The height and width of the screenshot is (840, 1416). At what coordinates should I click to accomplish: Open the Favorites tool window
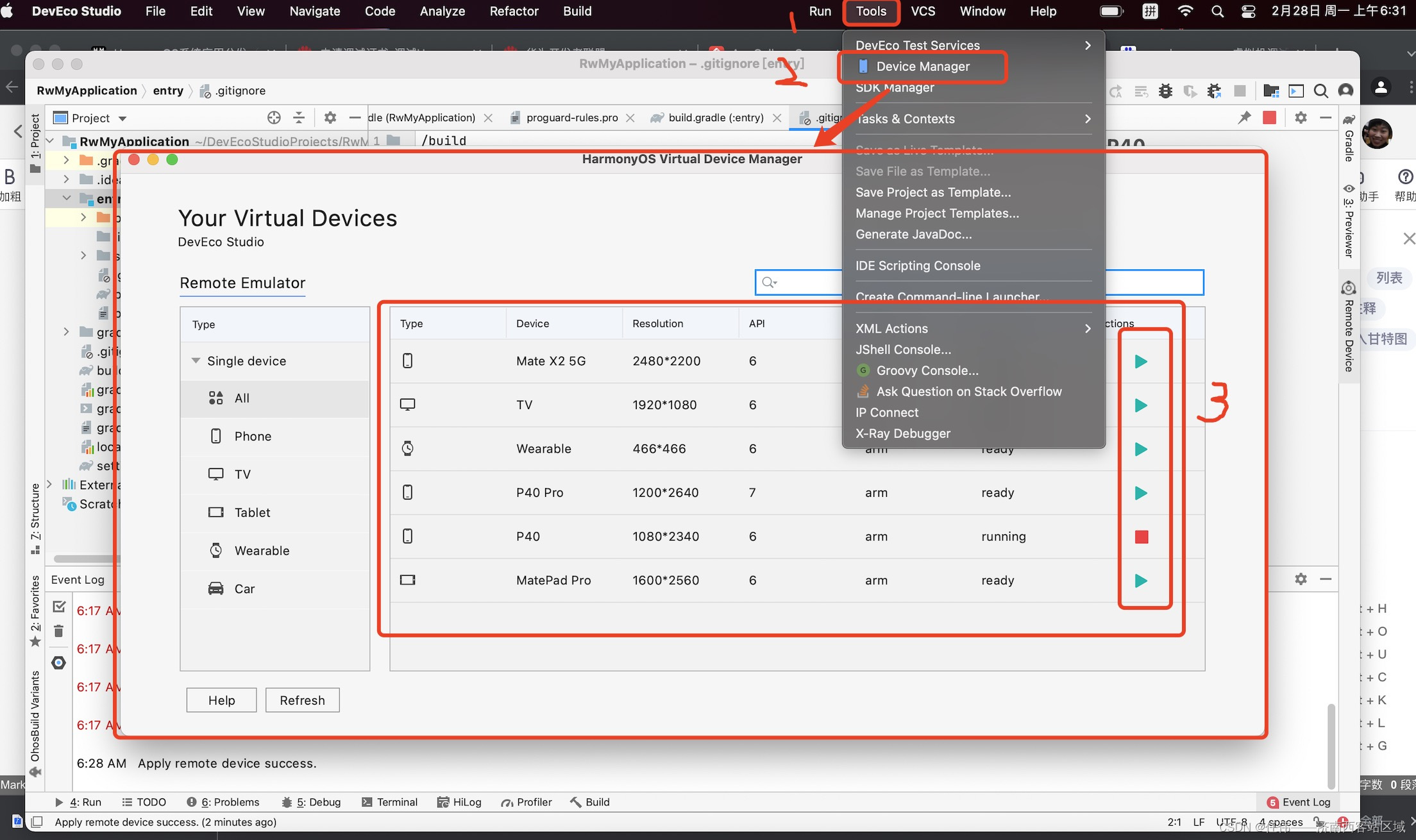click(36, 611)
